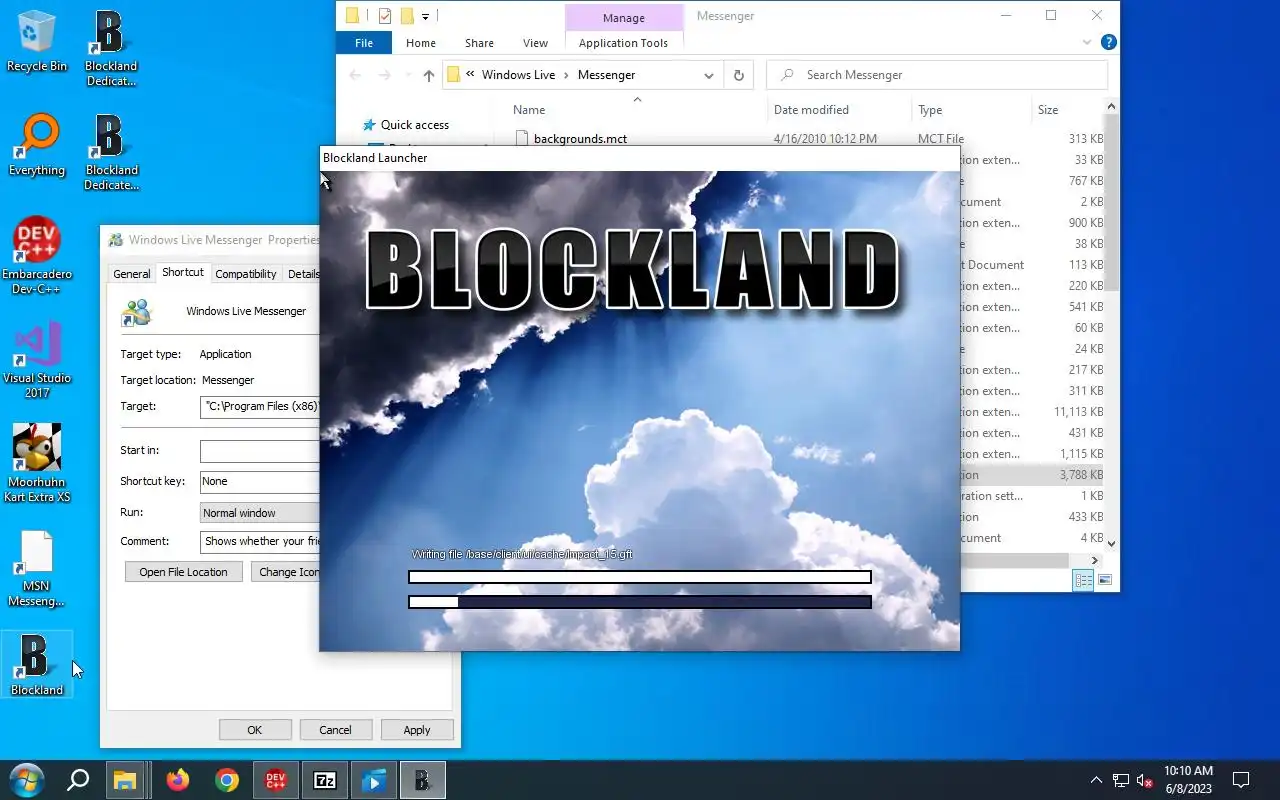Screen dimensions: 1280x800
Task: Switch to the Share ribbon tab
Action: coord(479,43)
